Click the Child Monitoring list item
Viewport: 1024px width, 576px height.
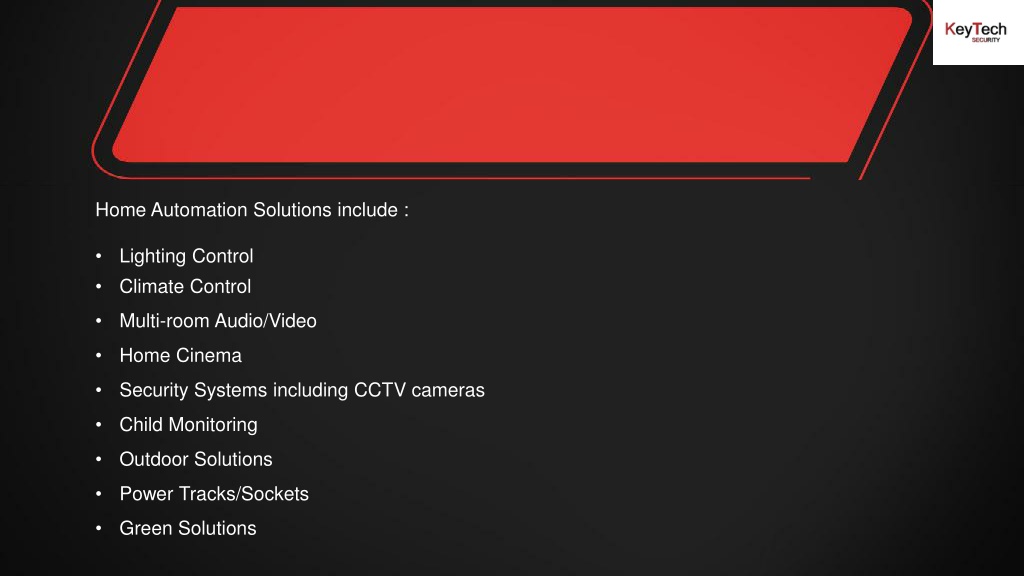point(188,424)
